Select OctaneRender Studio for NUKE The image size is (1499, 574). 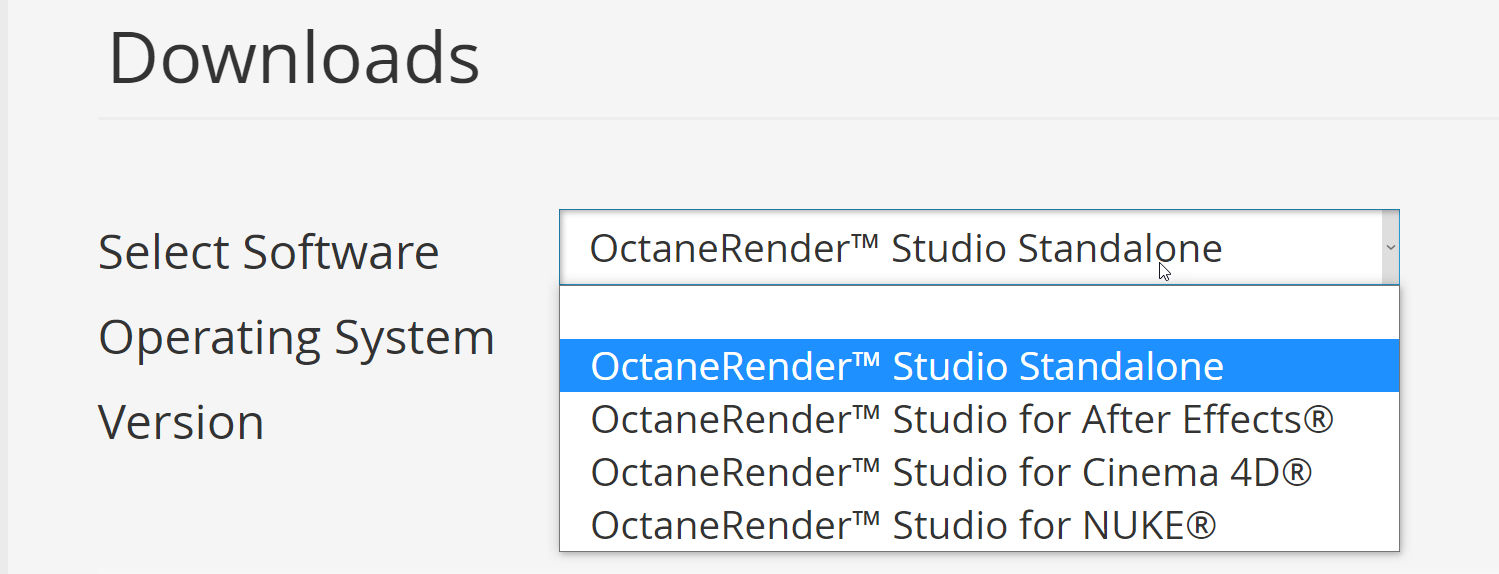click(x=902, y=525)
